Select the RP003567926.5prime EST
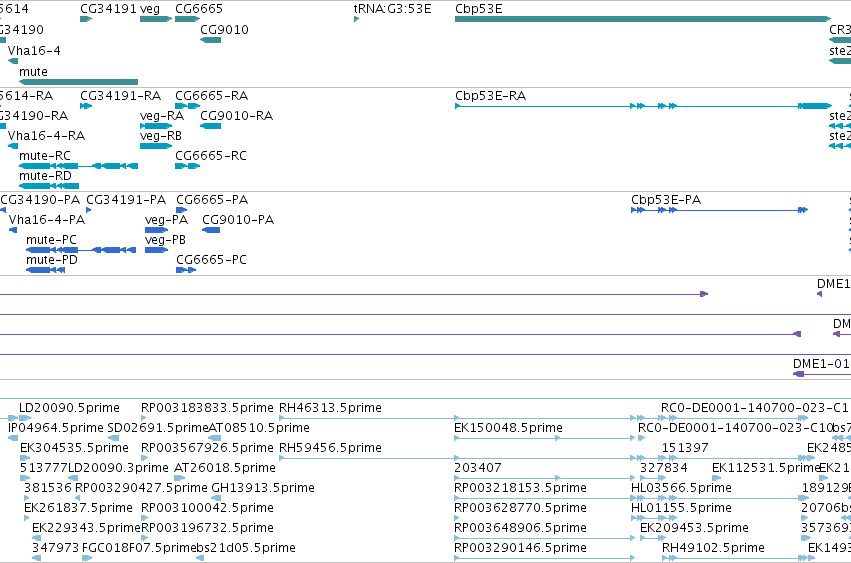This screenshot has width=851, height=563. 143,458
